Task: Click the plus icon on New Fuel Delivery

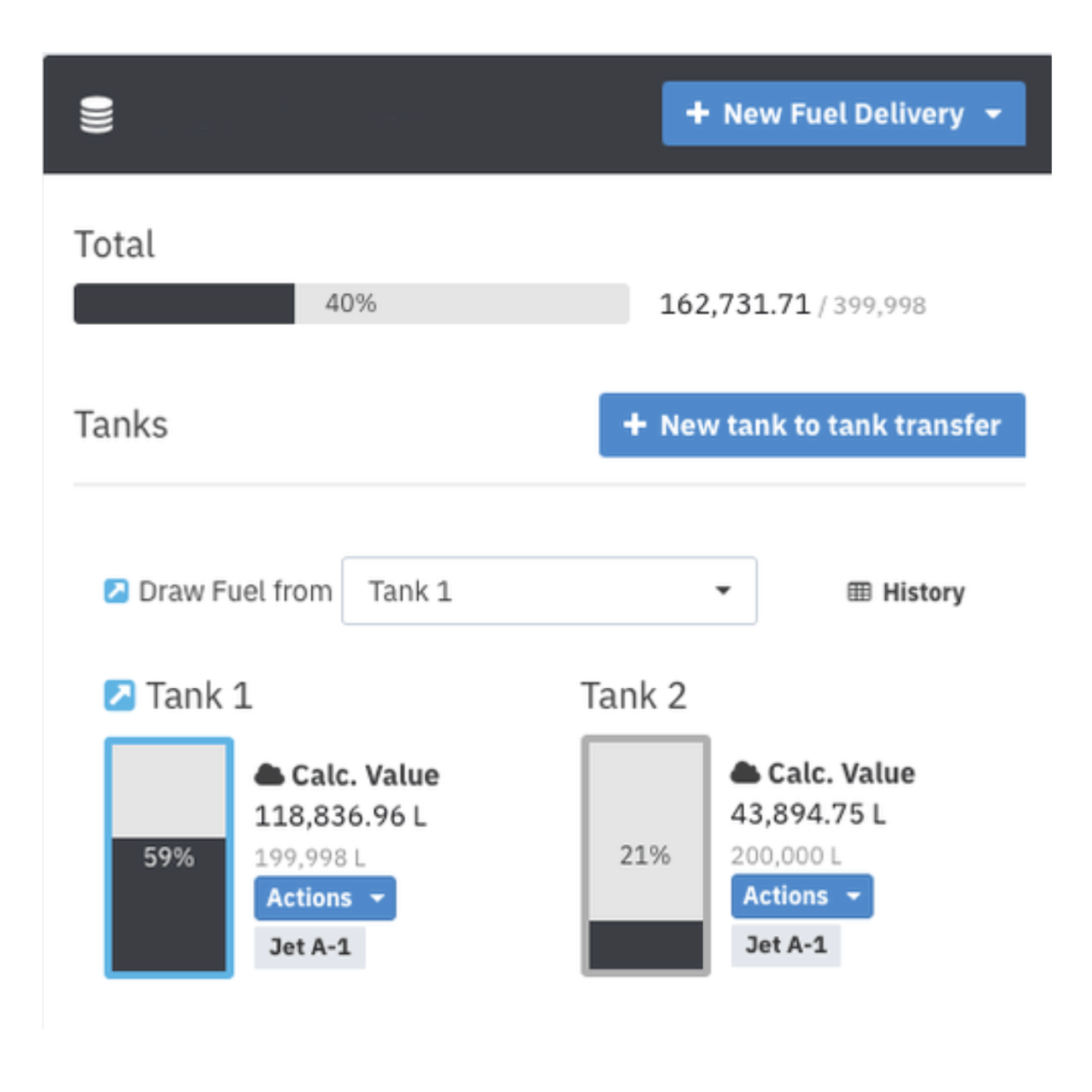Action: tap(699, 114)
